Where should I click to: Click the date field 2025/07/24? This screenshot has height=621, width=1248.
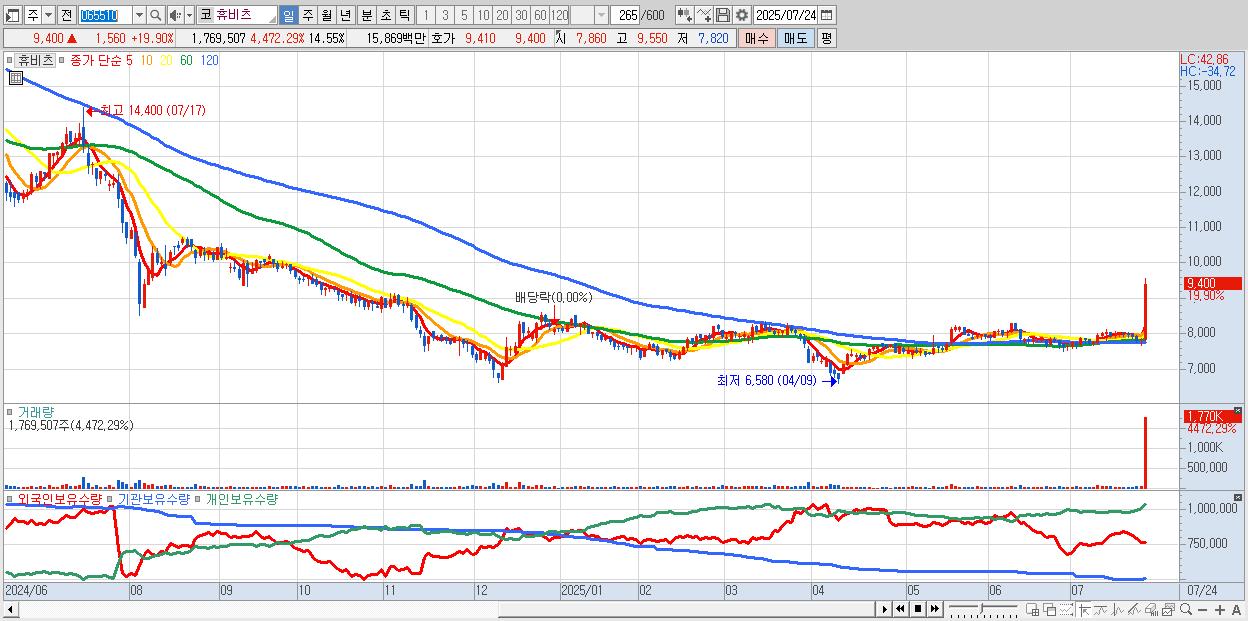click(785, 15)
